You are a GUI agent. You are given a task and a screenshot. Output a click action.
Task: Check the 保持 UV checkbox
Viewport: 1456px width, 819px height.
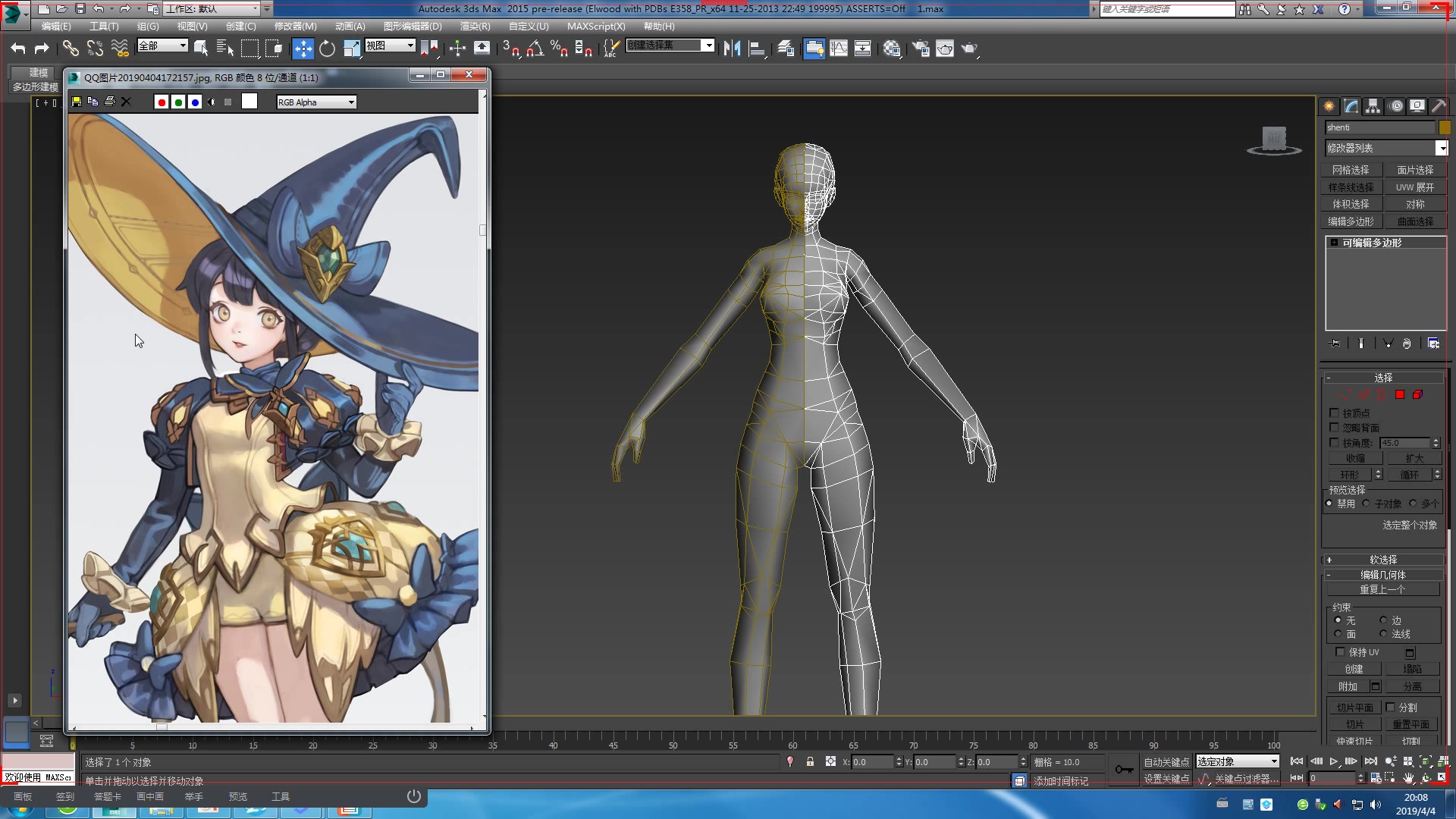click(x=1340, y=651)
